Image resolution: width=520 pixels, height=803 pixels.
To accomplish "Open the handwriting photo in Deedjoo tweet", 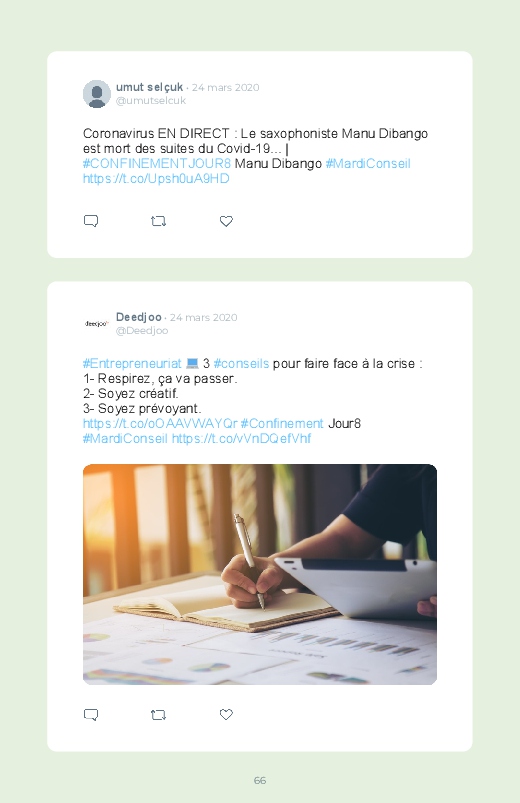I will point(260,574).
